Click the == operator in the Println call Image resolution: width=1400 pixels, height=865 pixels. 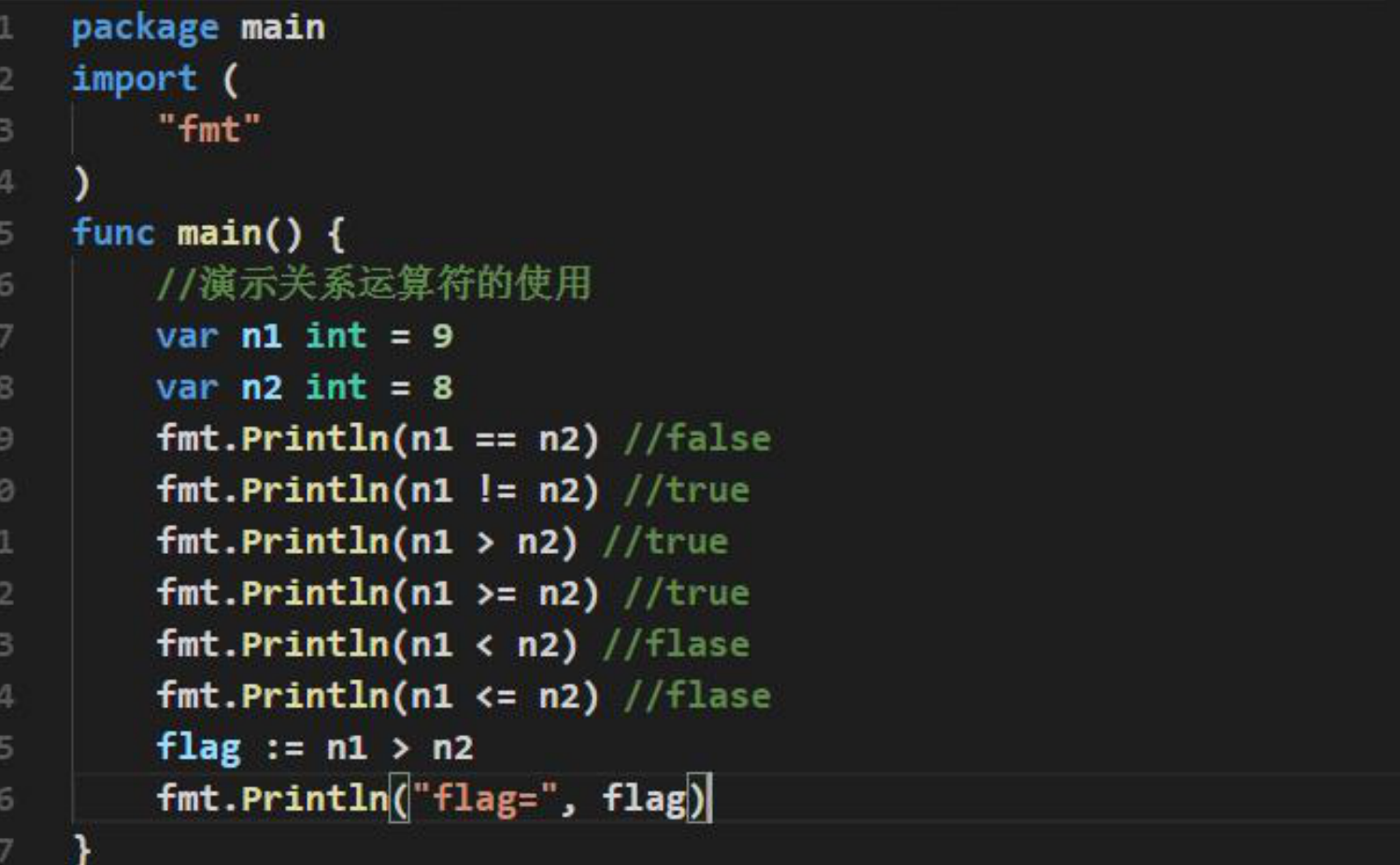[495, 439]
